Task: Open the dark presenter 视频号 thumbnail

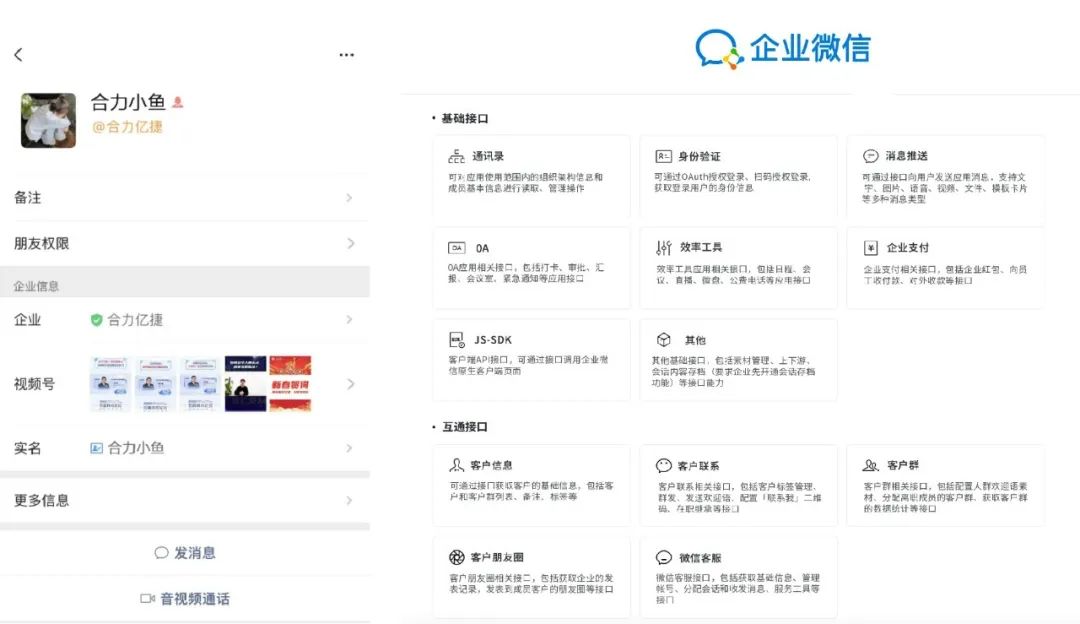Action: [x=245, y=384]
